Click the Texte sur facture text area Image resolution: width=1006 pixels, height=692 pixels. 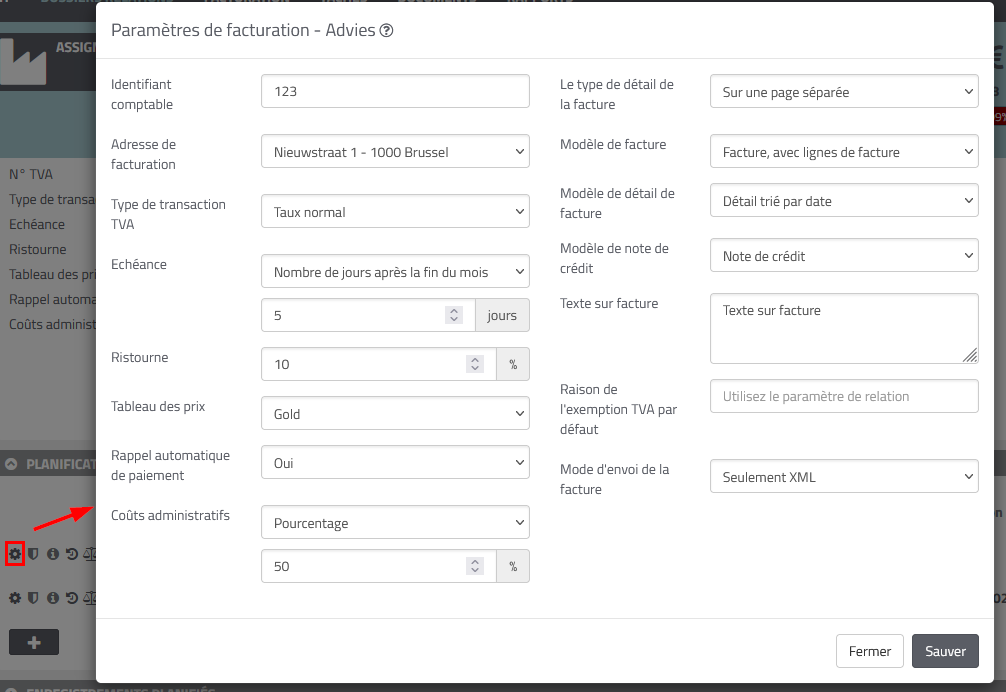point(844,328)
